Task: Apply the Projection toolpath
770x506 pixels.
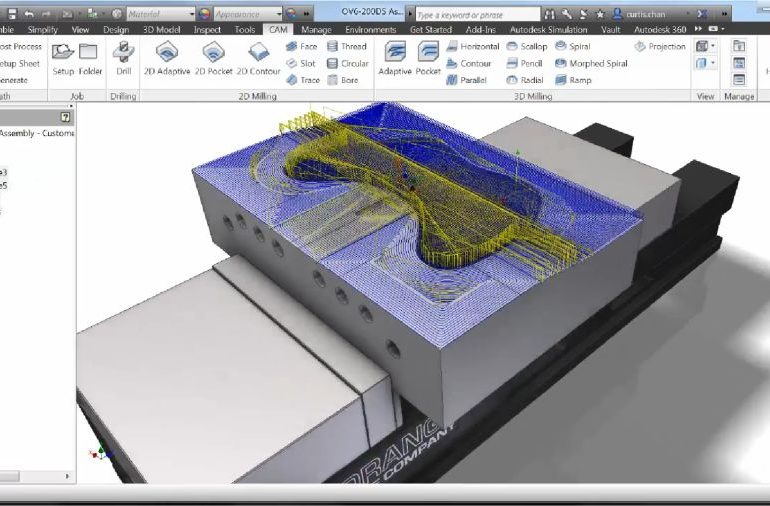Action: (x=660, y=47)
